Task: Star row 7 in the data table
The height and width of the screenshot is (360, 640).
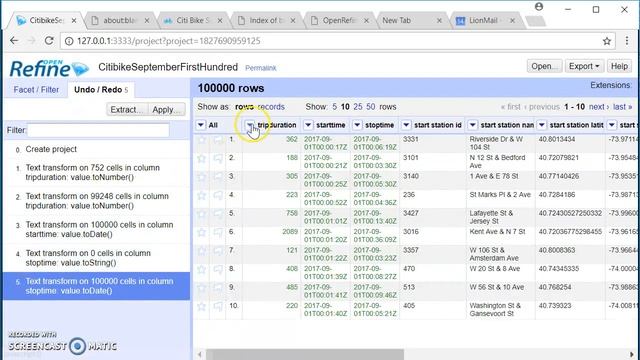Action: click(202, 251)
